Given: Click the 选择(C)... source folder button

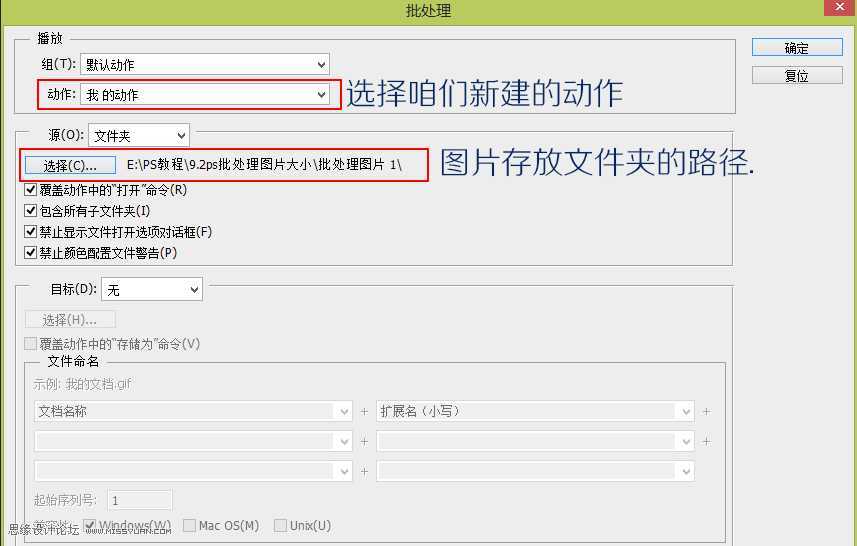Looking at the screenshot, I should [71, 165].
